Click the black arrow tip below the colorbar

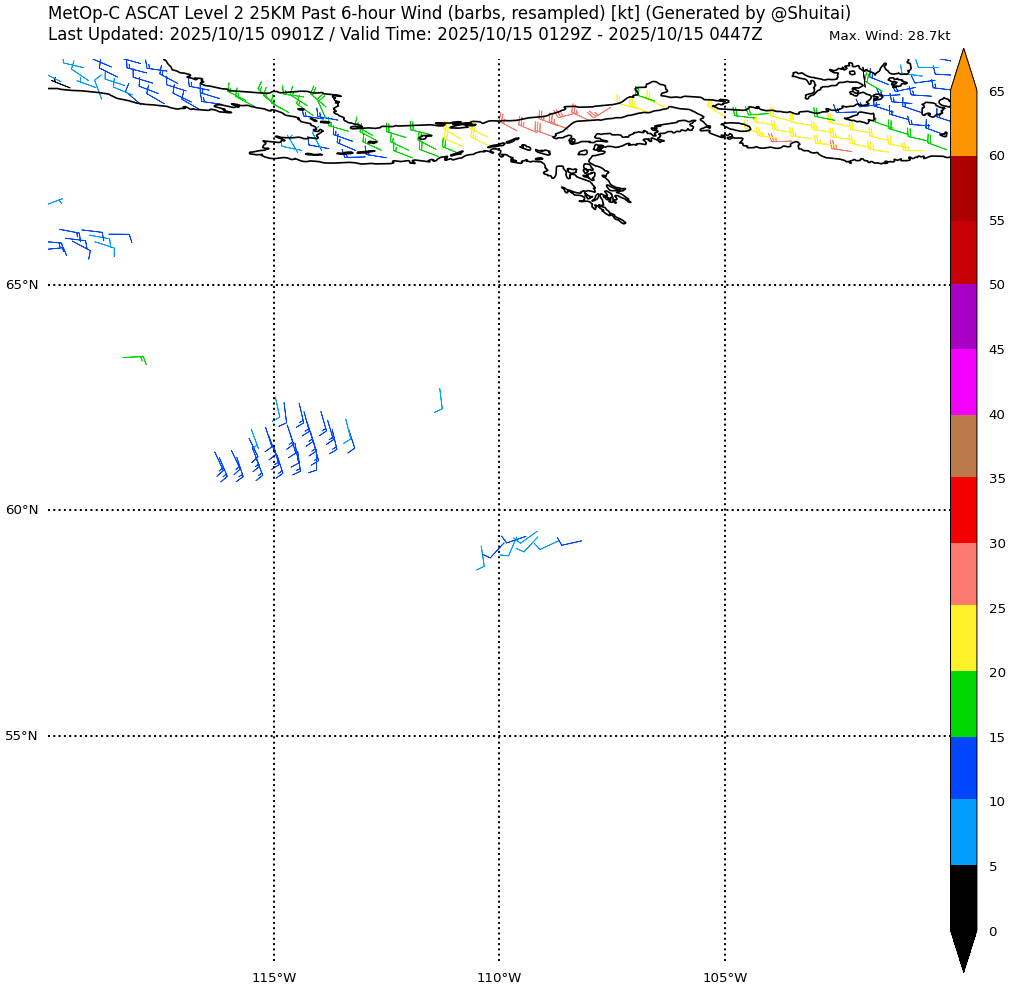point(963,950)
